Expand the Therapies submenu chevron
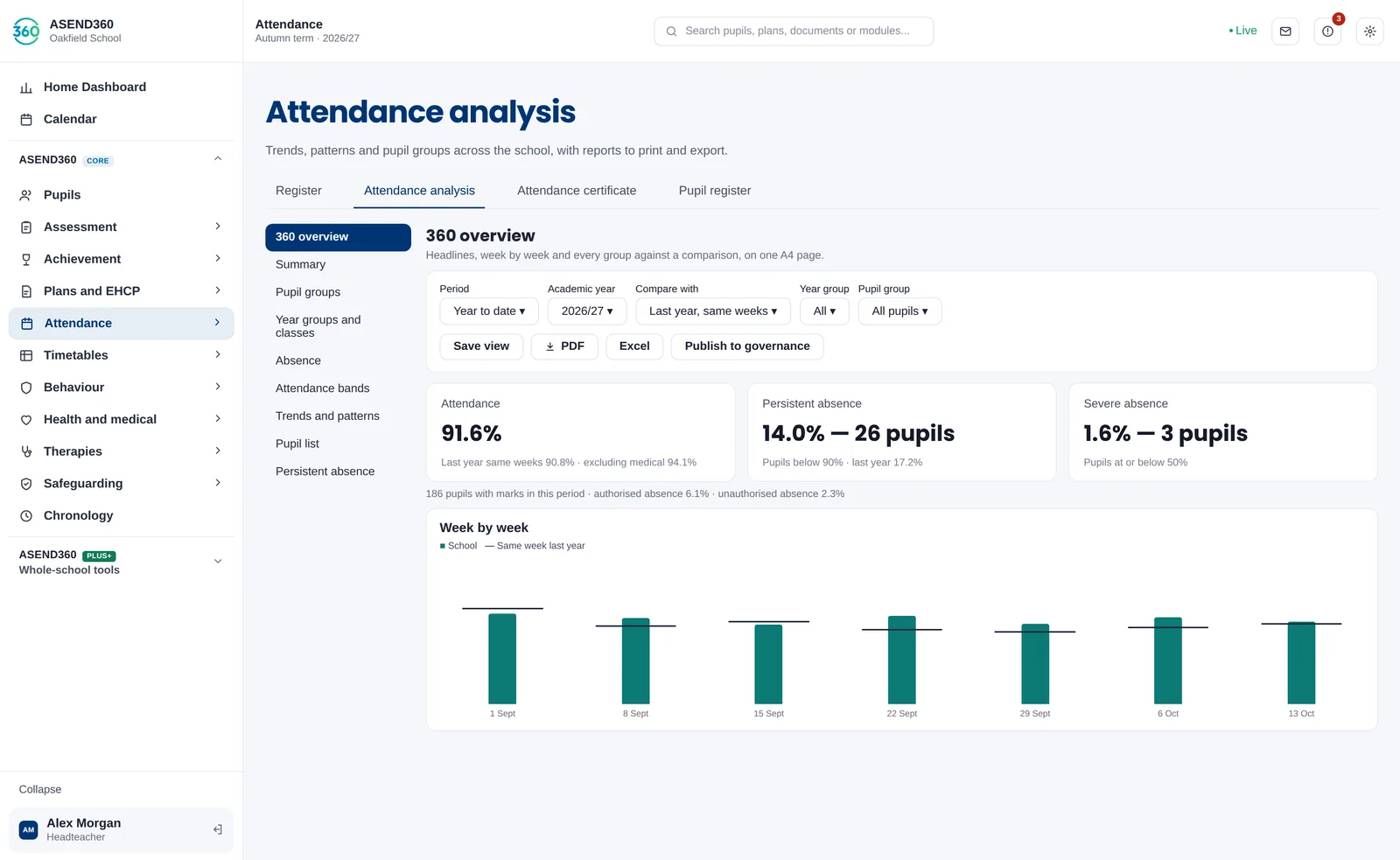Viewport: 1400px width, 860px height. pos(218,451)
